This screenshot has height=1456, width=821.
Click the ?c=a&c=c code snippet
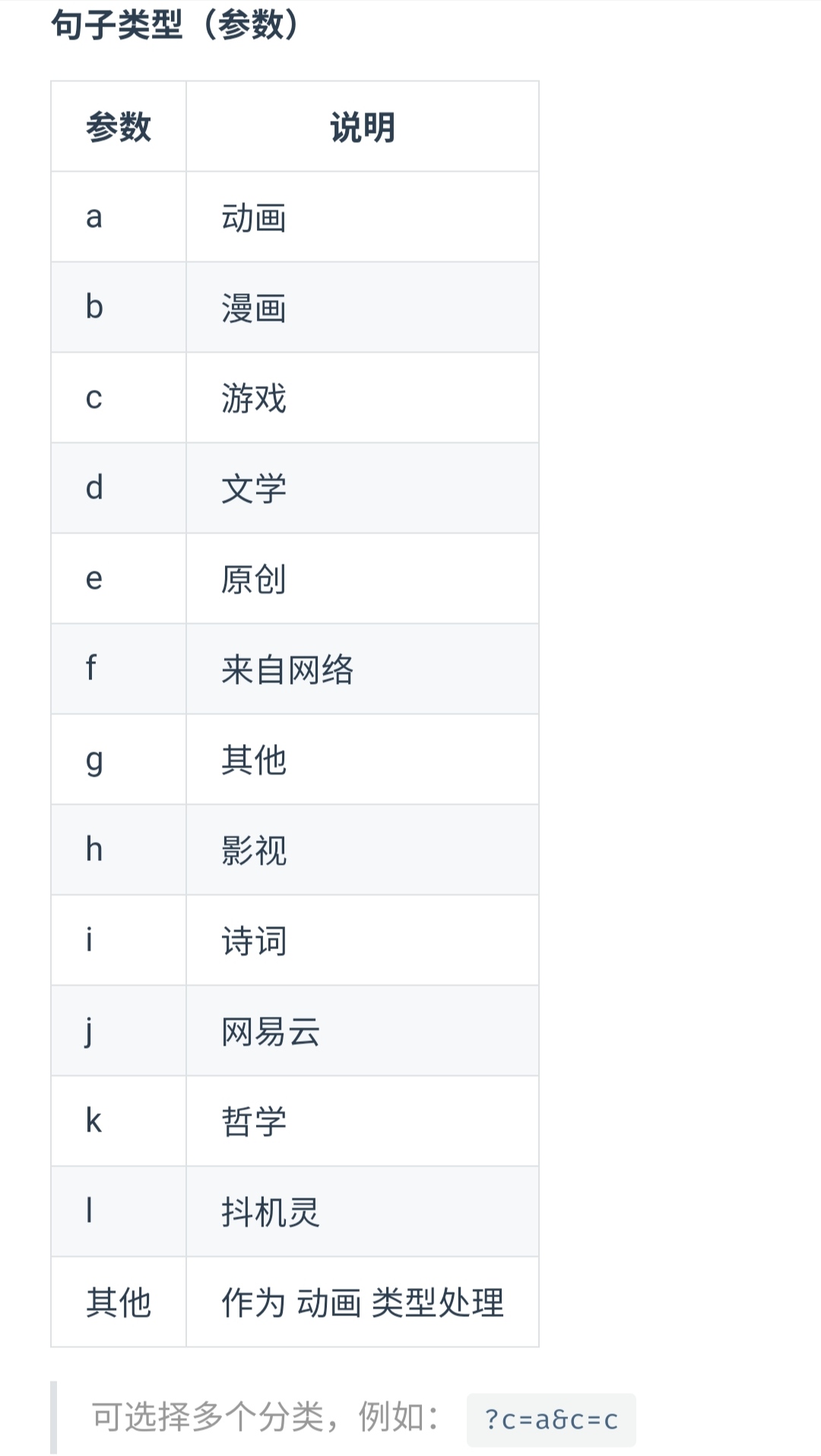(x=551, y=1419)
